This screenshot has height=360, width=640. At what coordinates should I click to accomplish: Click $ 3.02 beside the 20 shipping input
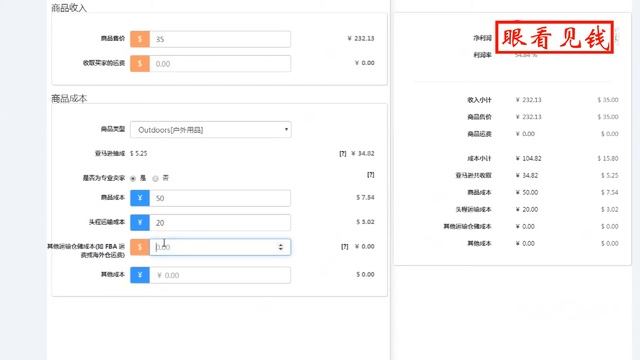pos(365,222)
